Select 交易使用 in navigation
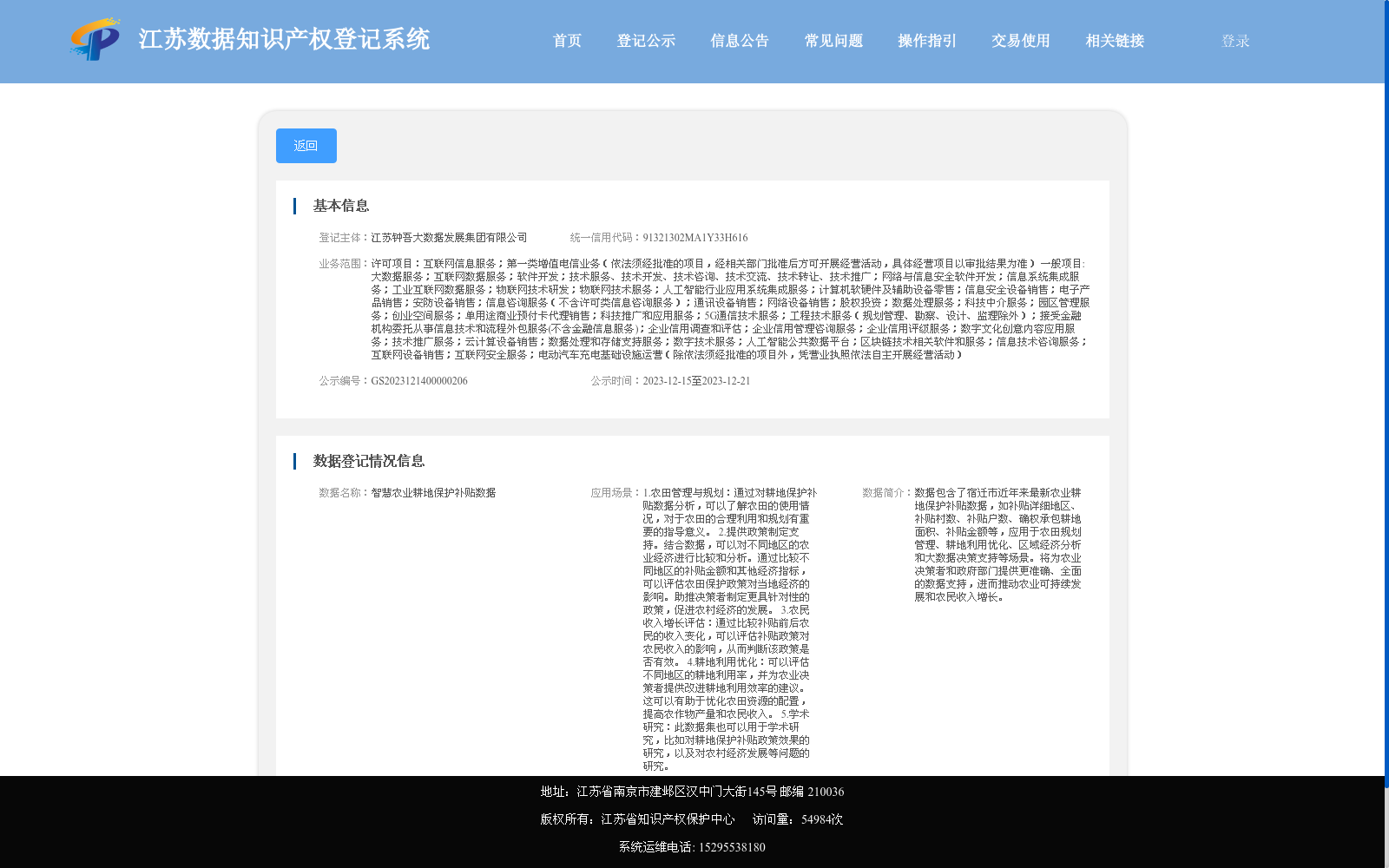The image size is (1389, 868). click(1021, 41)
